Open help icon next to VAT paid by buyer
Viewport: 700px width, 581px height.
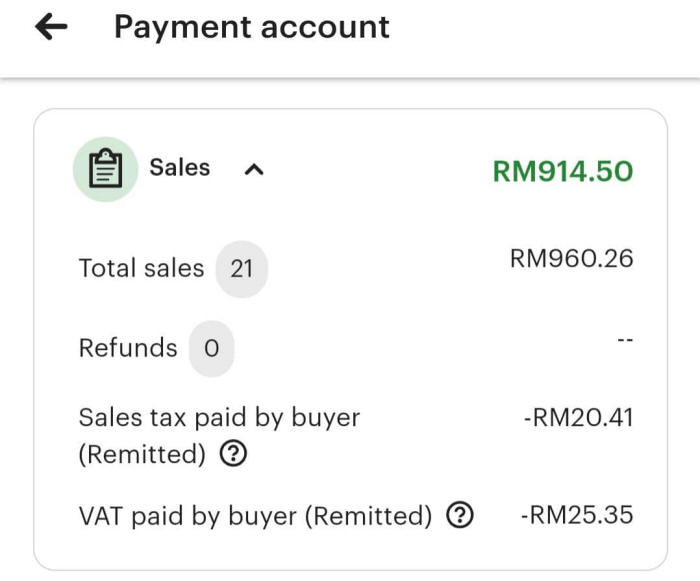pos(459,516)
